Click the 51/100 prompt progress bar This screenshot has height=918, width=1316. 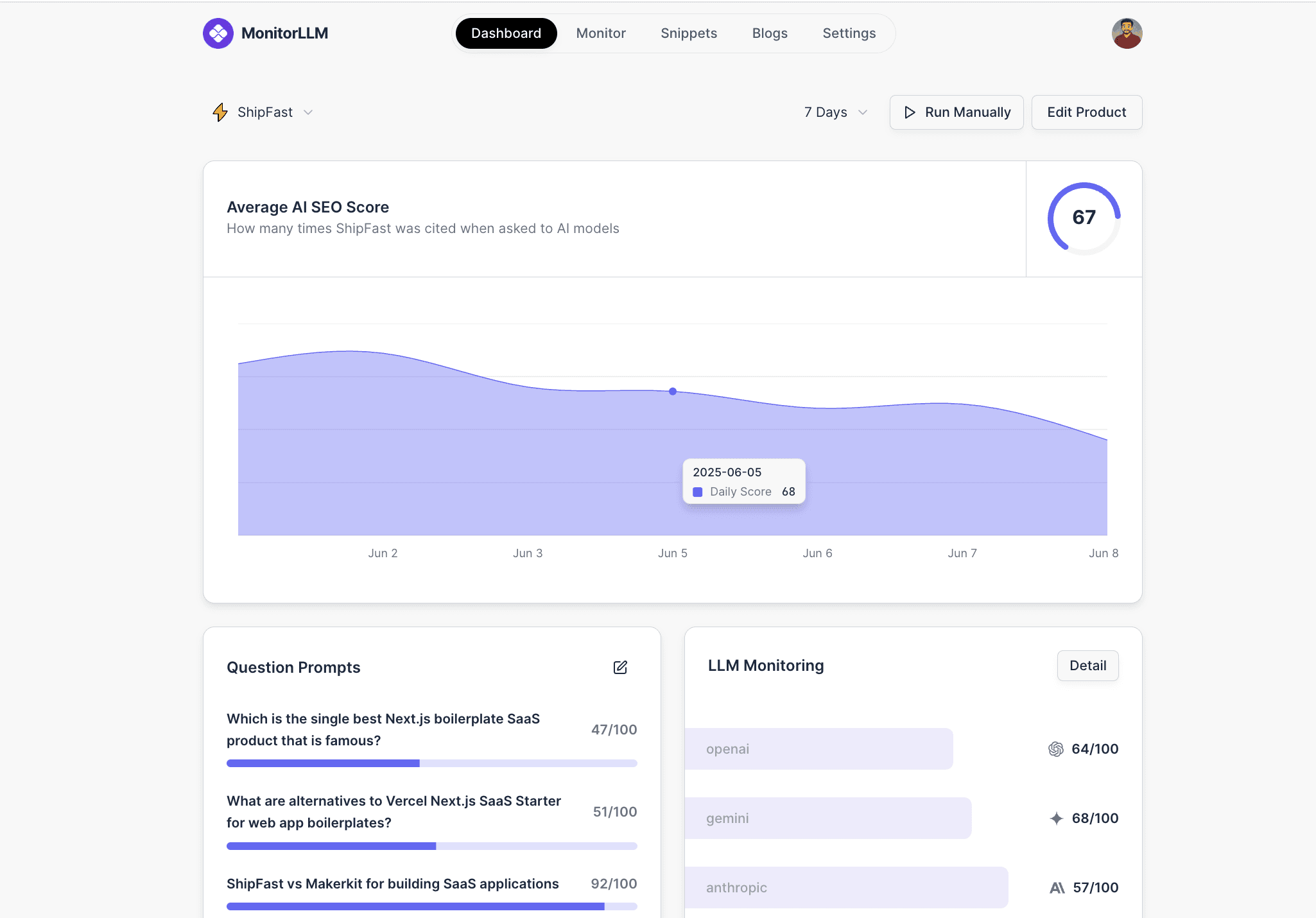[431, 846]
